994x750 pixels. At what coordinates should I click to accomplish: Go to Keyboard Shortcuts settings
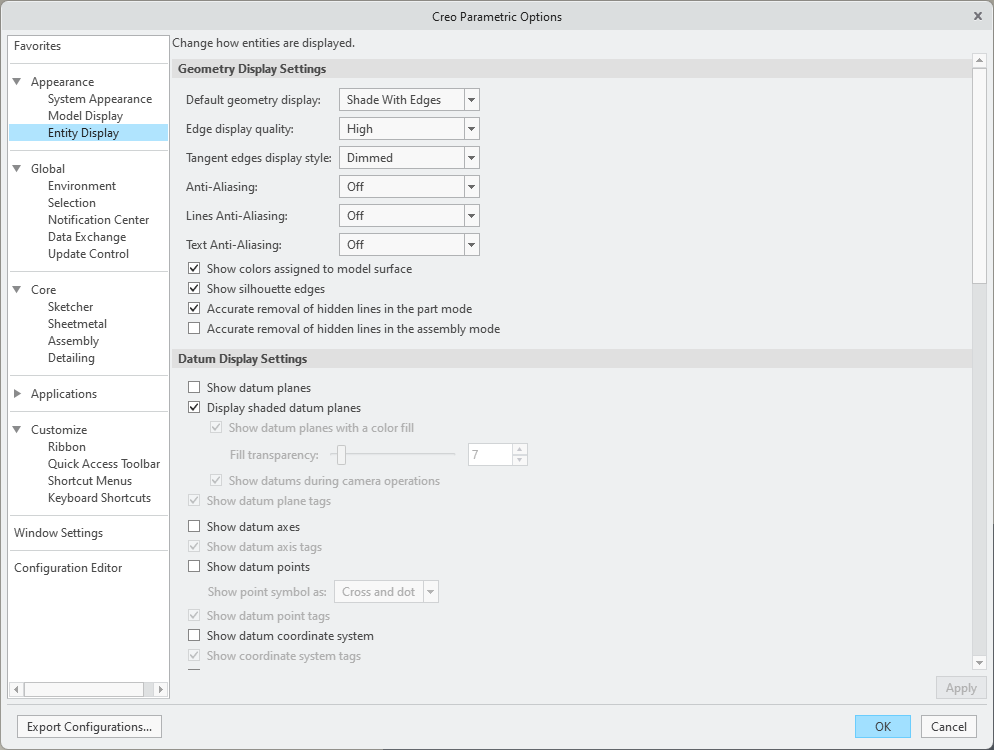click(99, 498)
